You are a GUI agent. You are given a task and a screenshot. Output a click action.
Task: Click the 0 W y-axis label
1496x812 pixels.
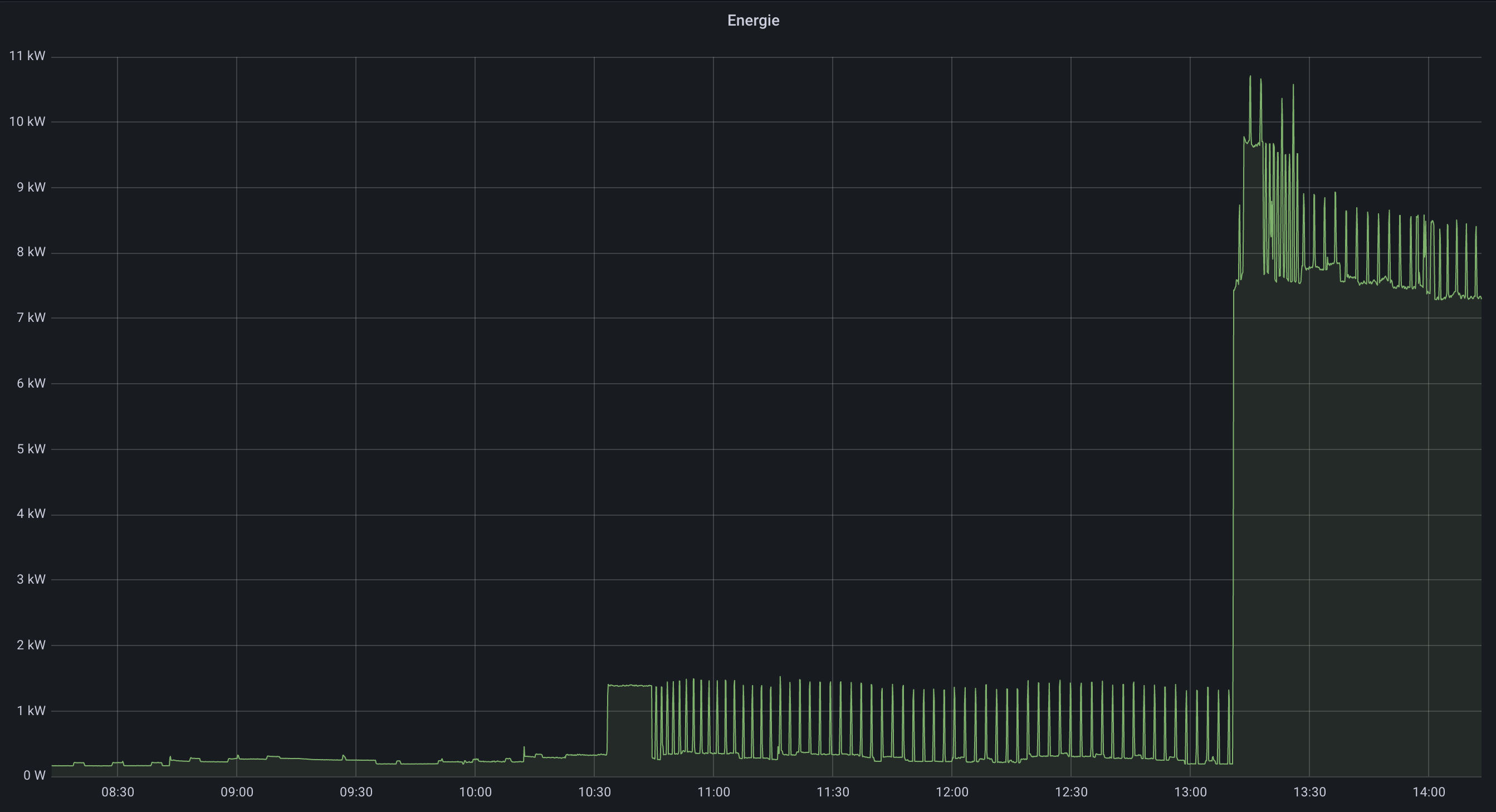[35, 775]
